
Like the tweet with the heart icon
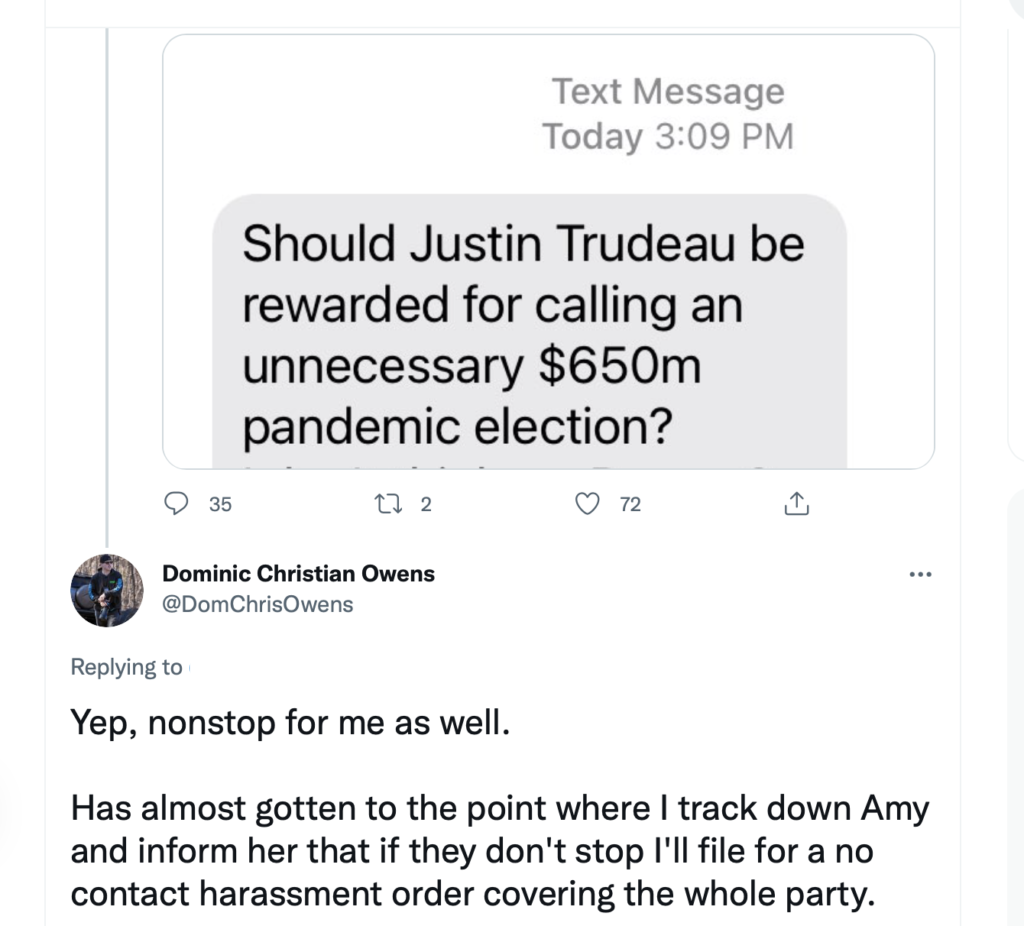pos(591,505)
